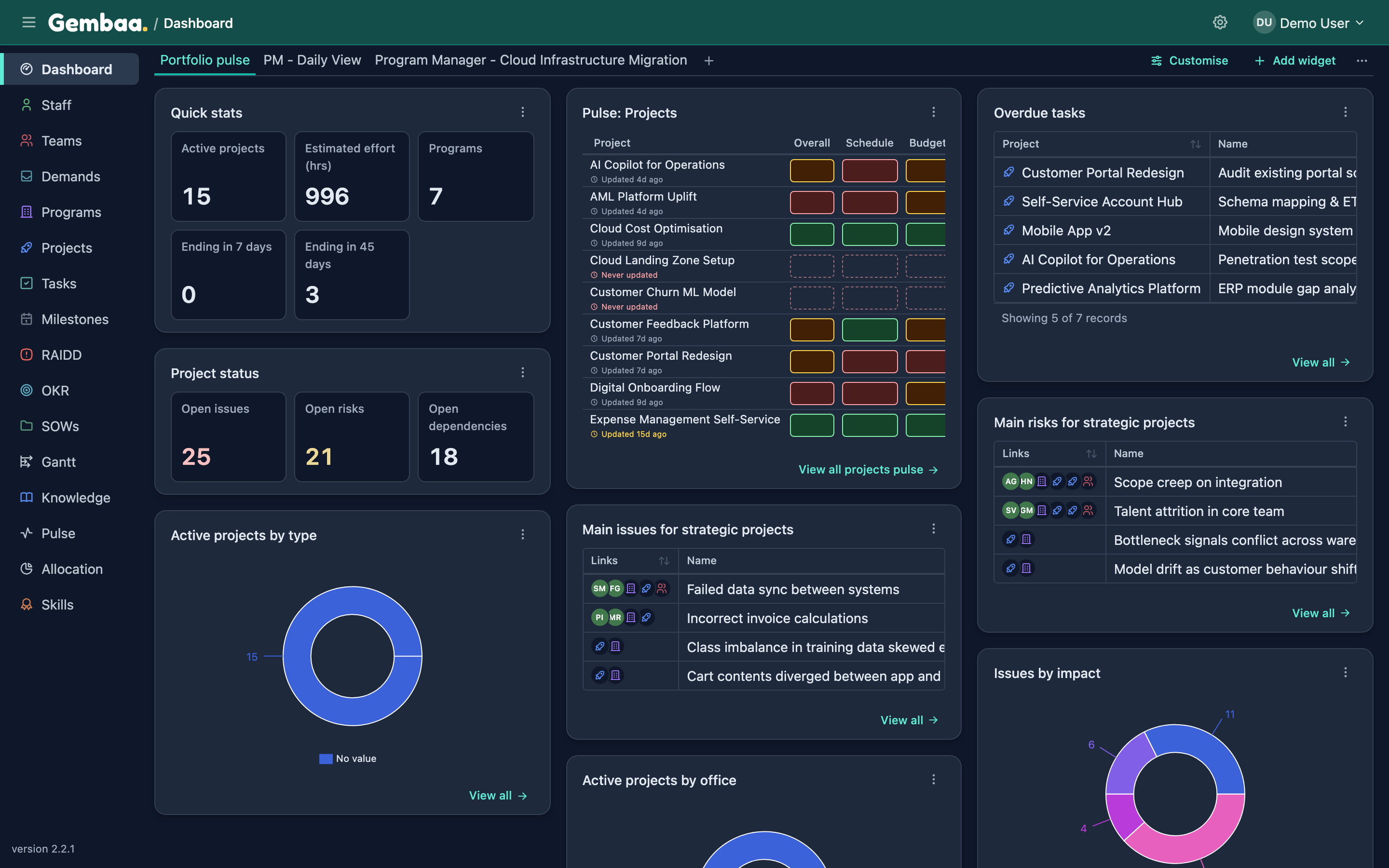1389x868 pixels.
Task: Go to Staff in the sidebar
Action: tap(70, 105)
